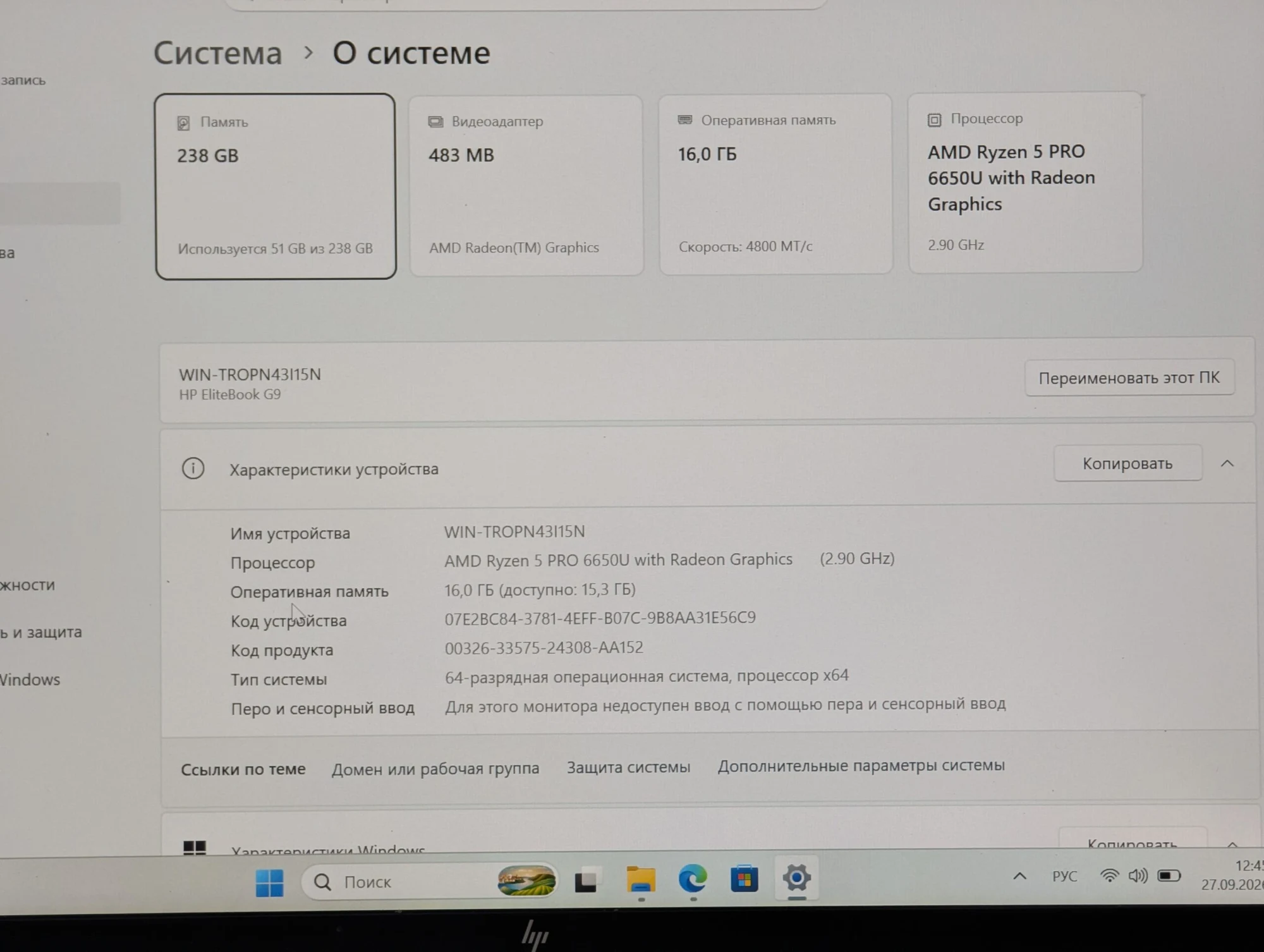Click the info icon beside Характеристики устройства
The image size is (1264, 952).
pos(193,469)
